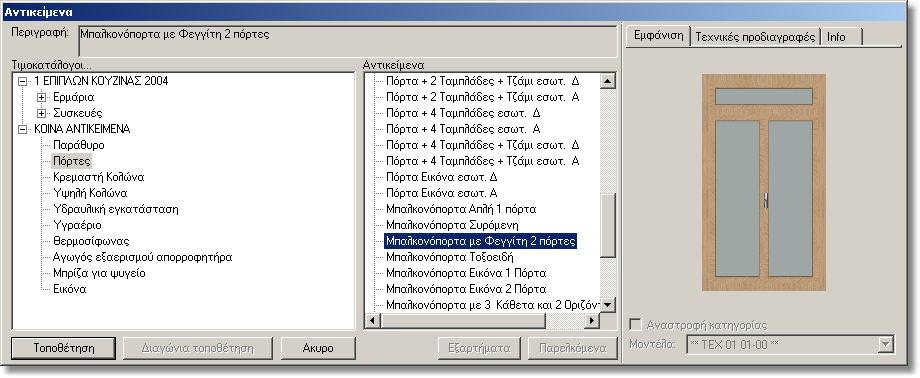Click the Διαγώνια τοποθέτηση button

tap(198, 348)
